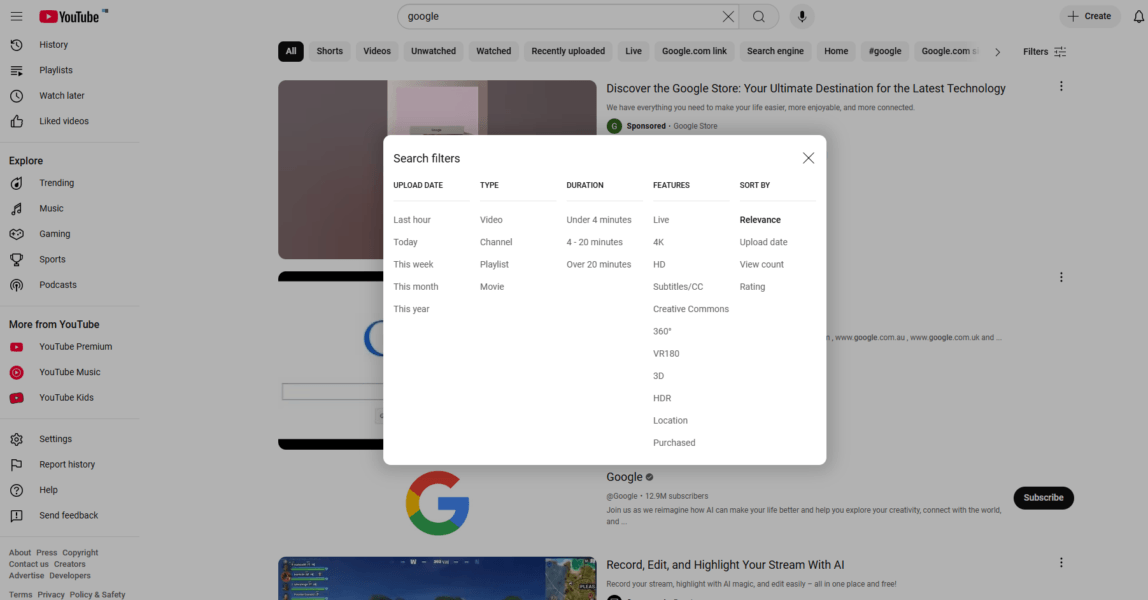Open the hamburger navigation menu

(x=16, y=16)
